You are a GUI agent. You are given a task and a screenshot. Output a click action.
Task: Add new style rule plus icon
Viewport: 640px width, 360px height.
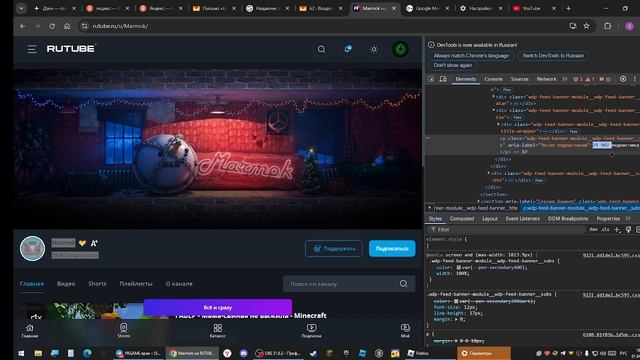tap(617, 230)
